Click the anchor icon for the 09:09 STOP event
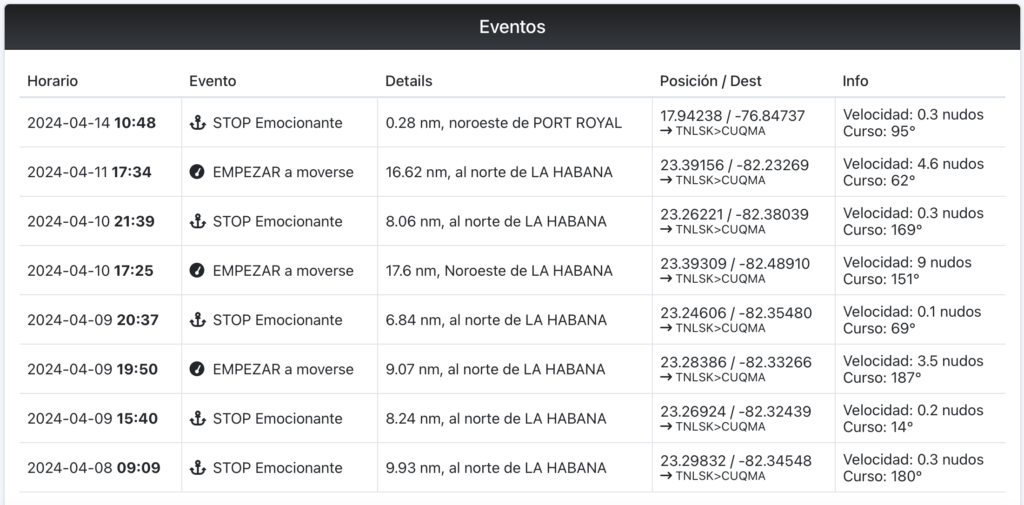This screenshot has width=1024, height=505. click(x=197, y=467)
